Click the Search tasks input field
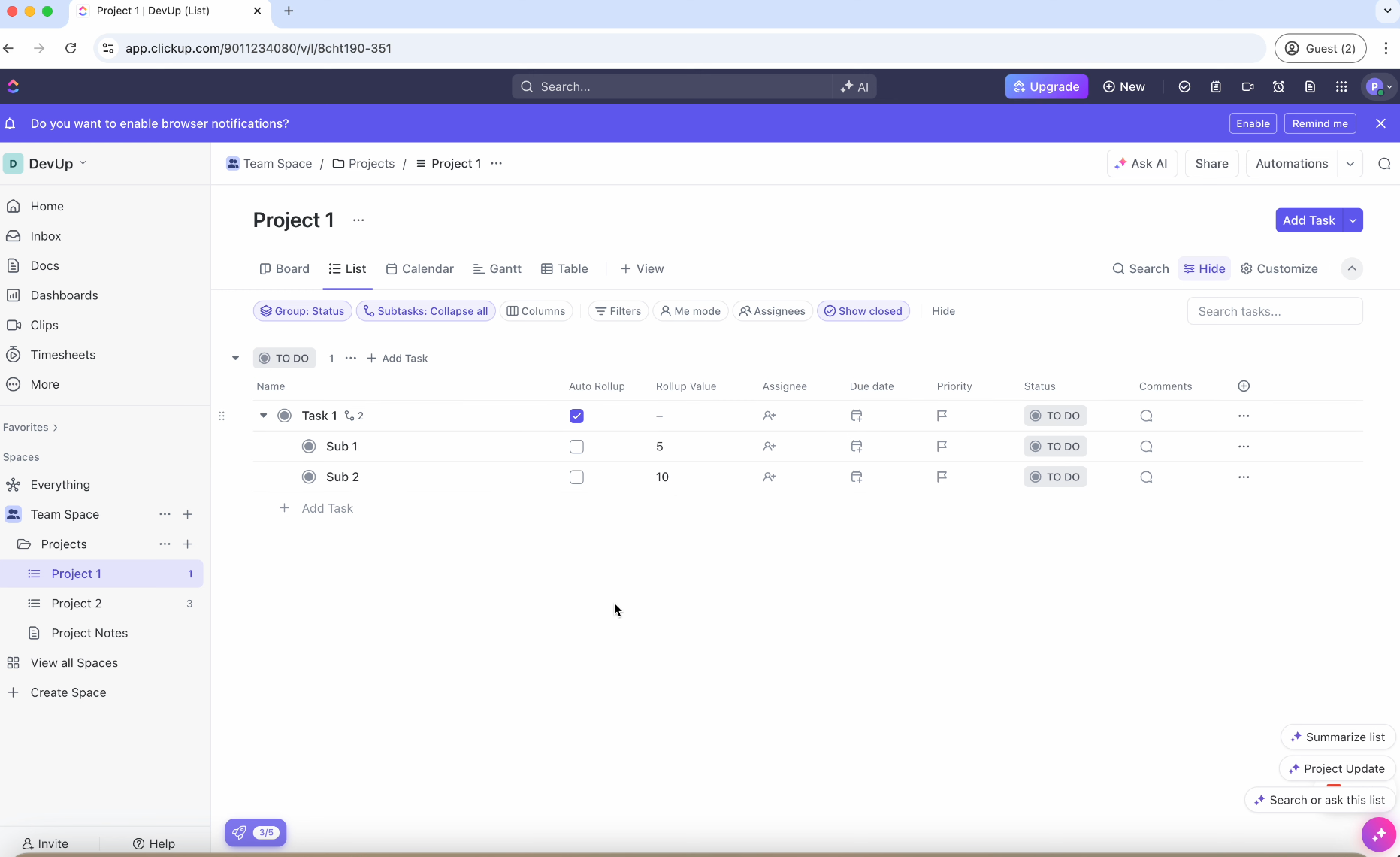Screen dimensions: 1400x857 coord(1275,310)
